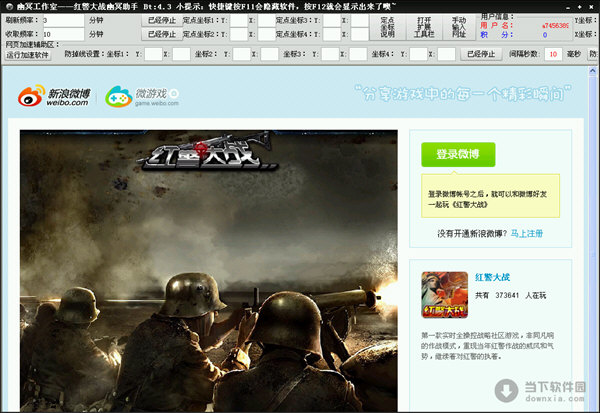Click the 定点坐标3 Y input field
The height and width of the screenshot is (413, 600).
point(332,20)
